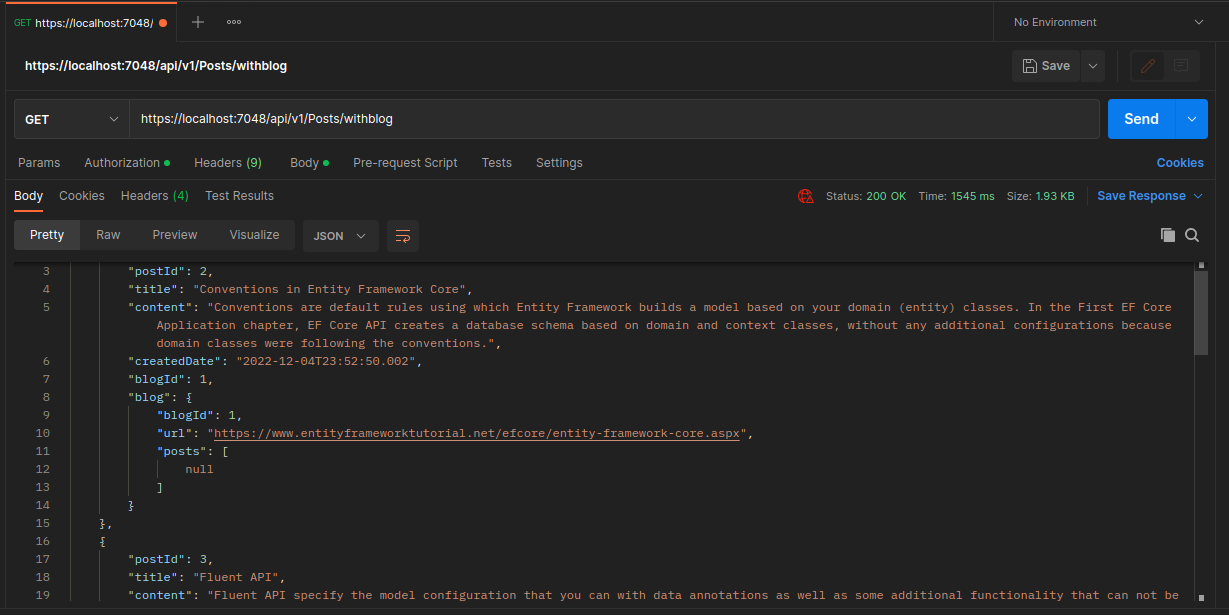Select the Preview view mode
The height and width of the screenshot is (615, 1229).
click(175, 235)
